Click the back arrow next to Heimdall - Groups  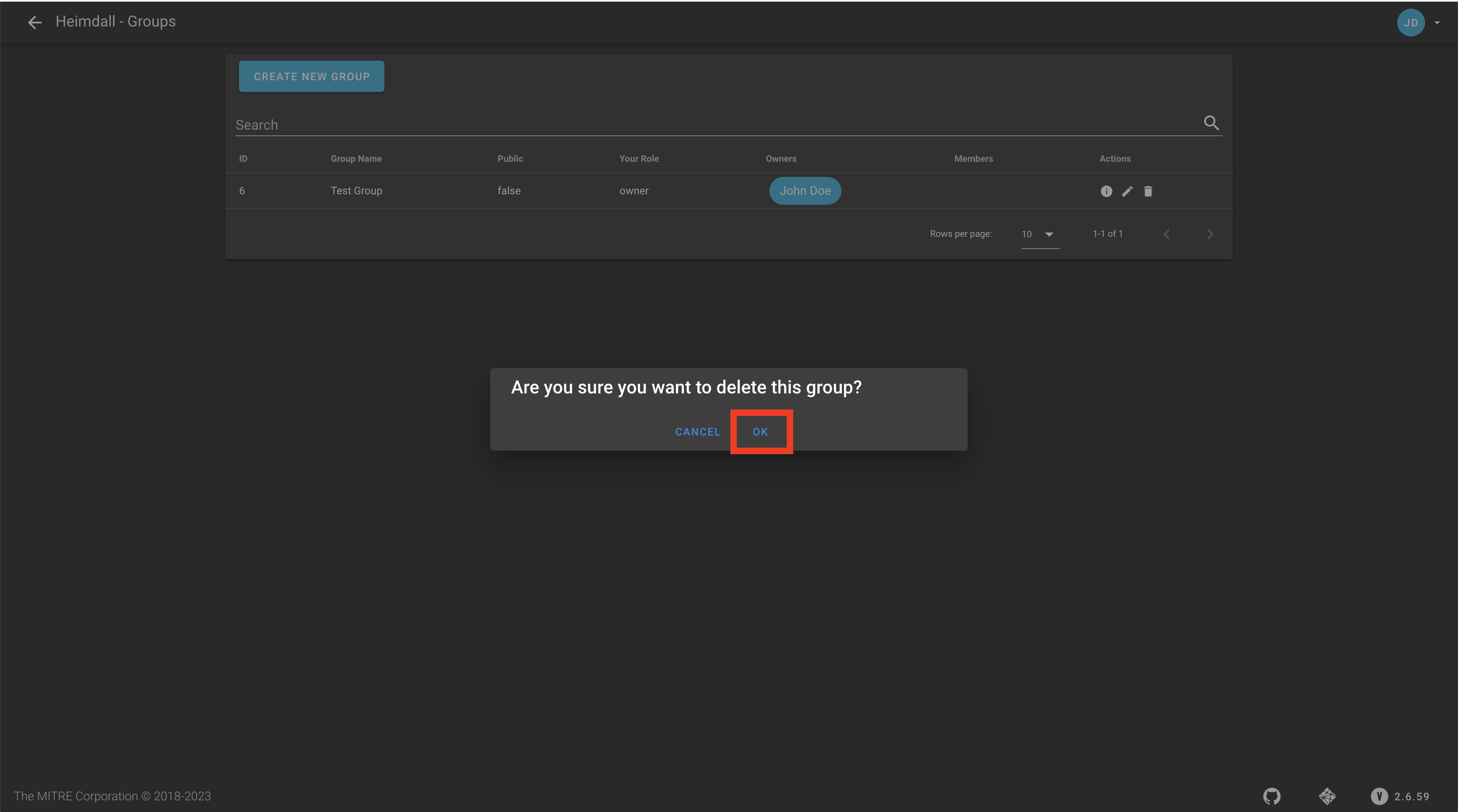point(35,22)
